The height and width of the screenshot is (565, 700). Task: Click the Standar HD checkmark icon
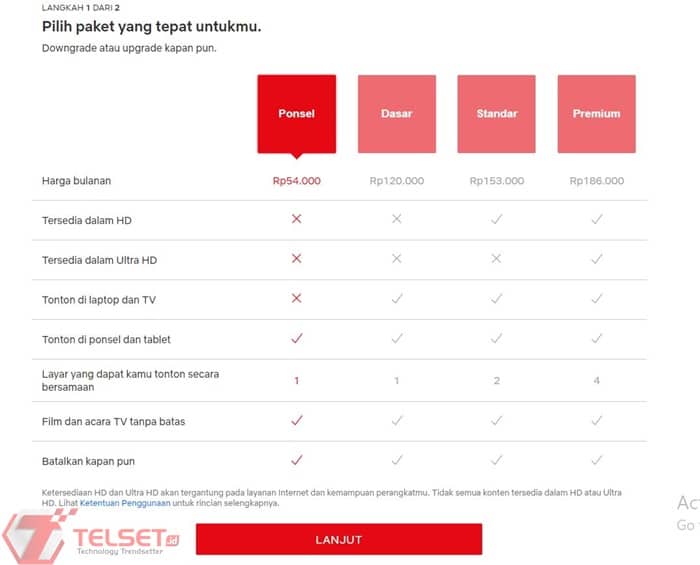click(x=496, y=219)
